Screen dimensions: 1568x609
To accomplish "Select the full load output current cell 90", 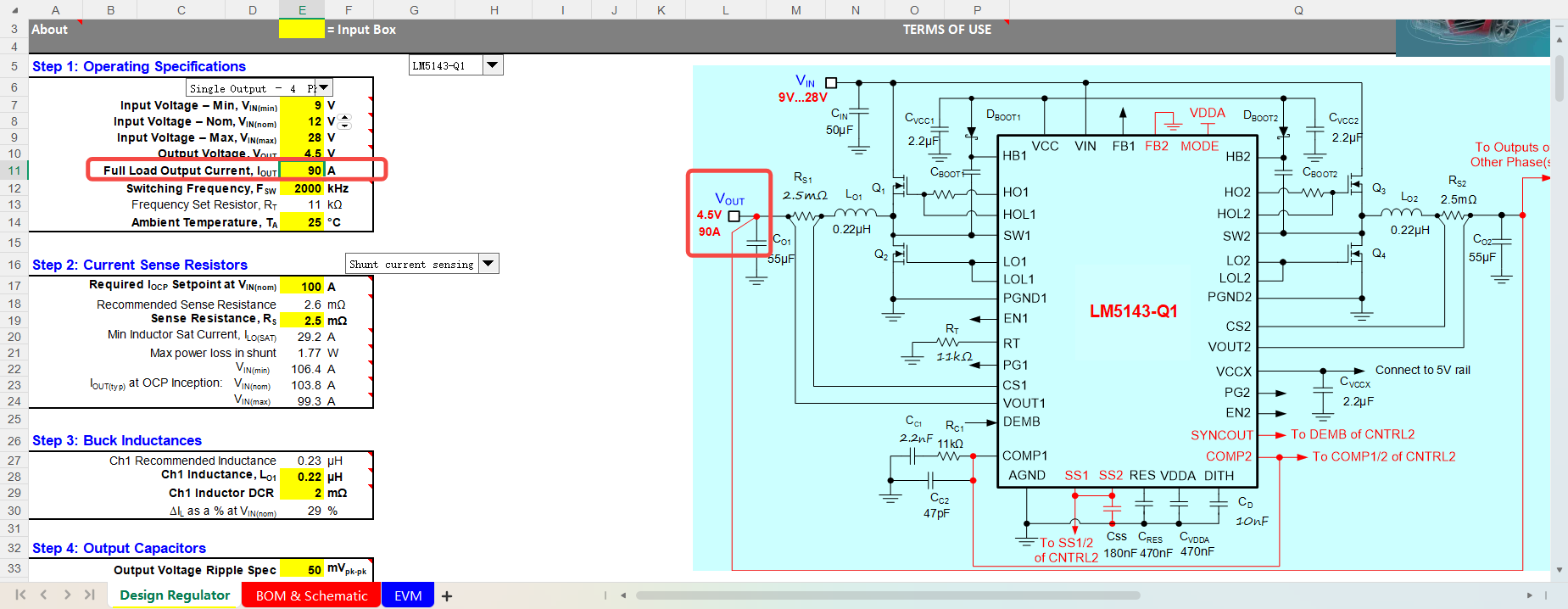I will tap(302, 170).
